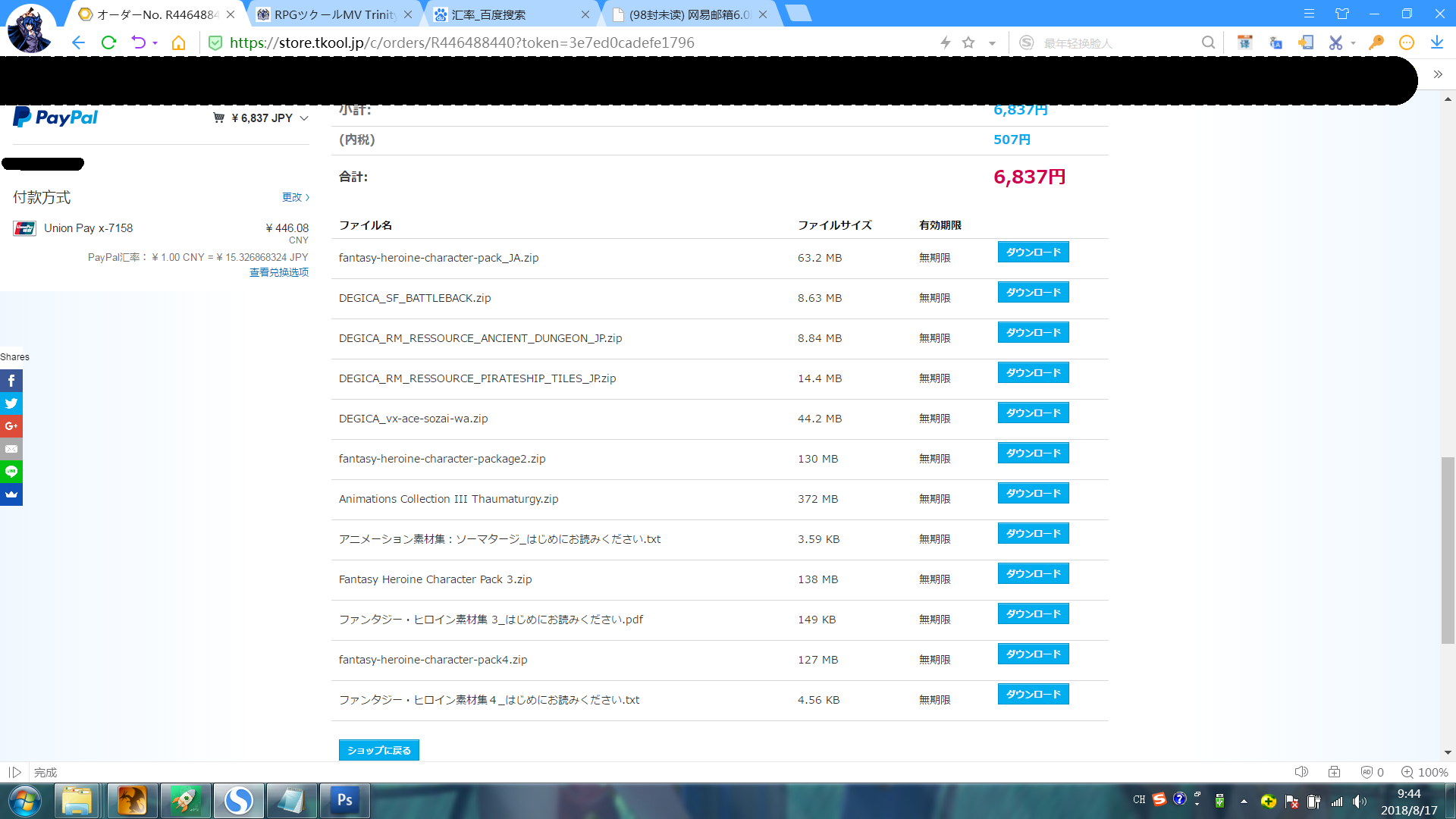Download fantasy-heroine-character-pack4.zip
This screenshot has width=1456, height=819.
tap(1033, 654)
